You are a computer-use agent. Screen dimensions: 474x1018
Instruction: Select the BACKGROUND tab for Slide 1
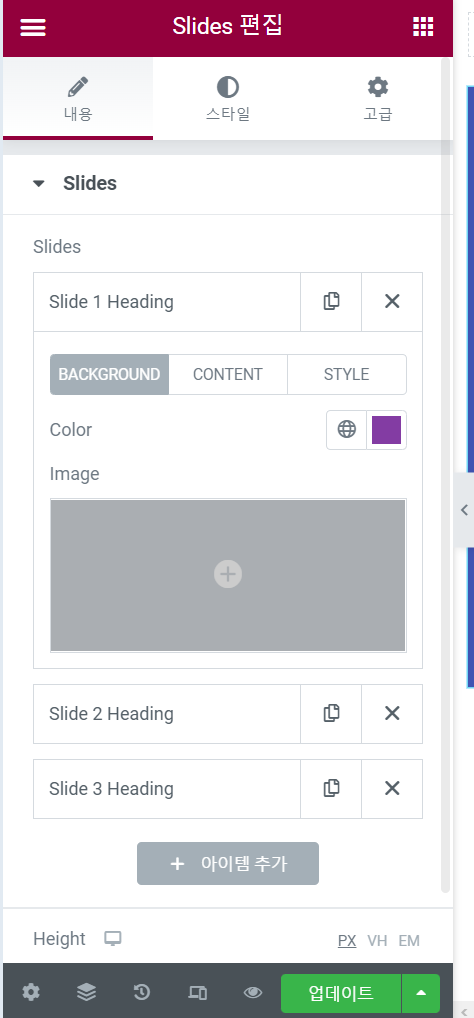pos(109,375)
